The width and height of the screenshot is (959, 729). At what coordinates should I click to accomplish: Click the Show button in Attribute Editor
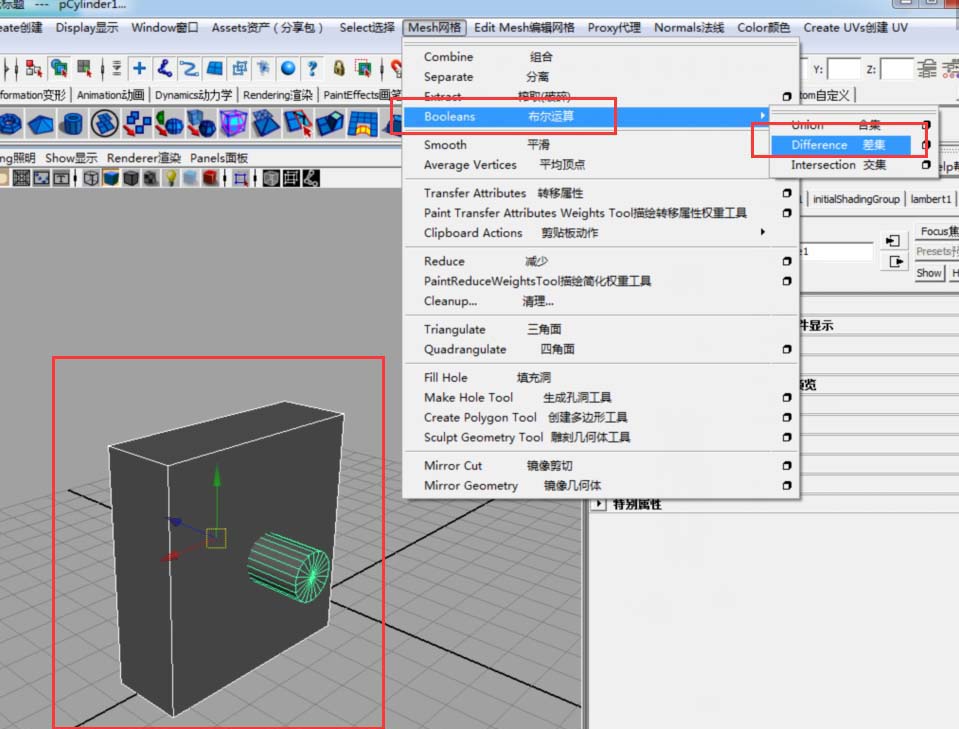[x=929, y=273]
